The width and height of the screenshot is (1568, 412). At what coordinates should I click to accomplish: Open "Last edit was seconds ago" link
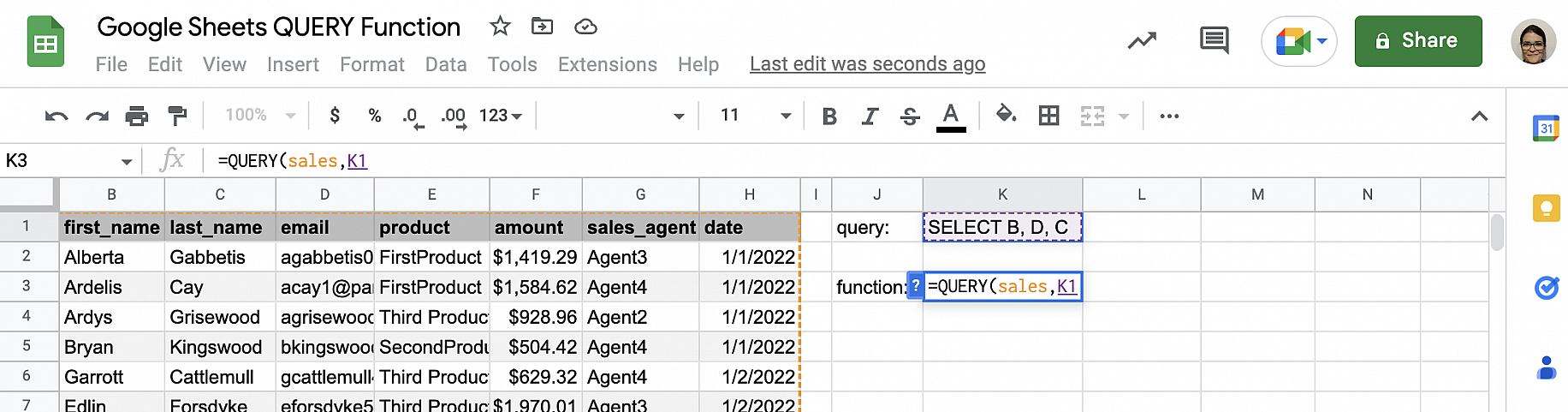(x=867, y=64)
